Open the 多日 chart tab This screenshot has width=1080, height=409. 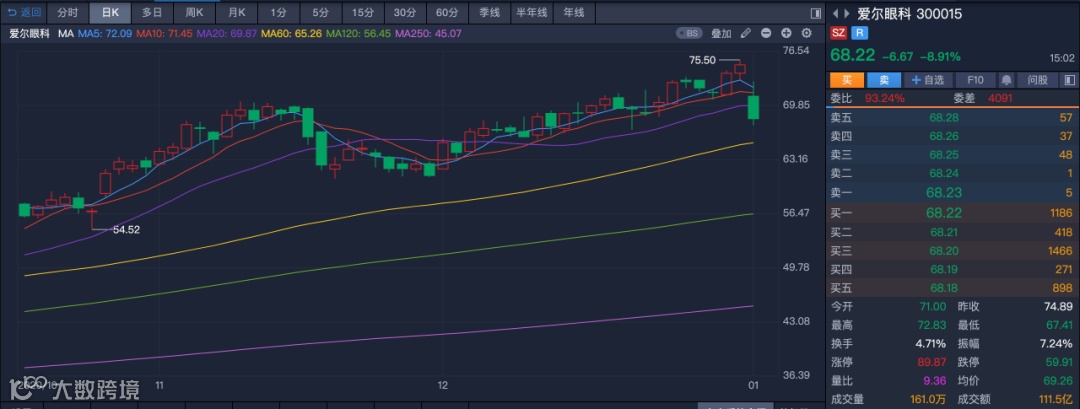[152, 12]
